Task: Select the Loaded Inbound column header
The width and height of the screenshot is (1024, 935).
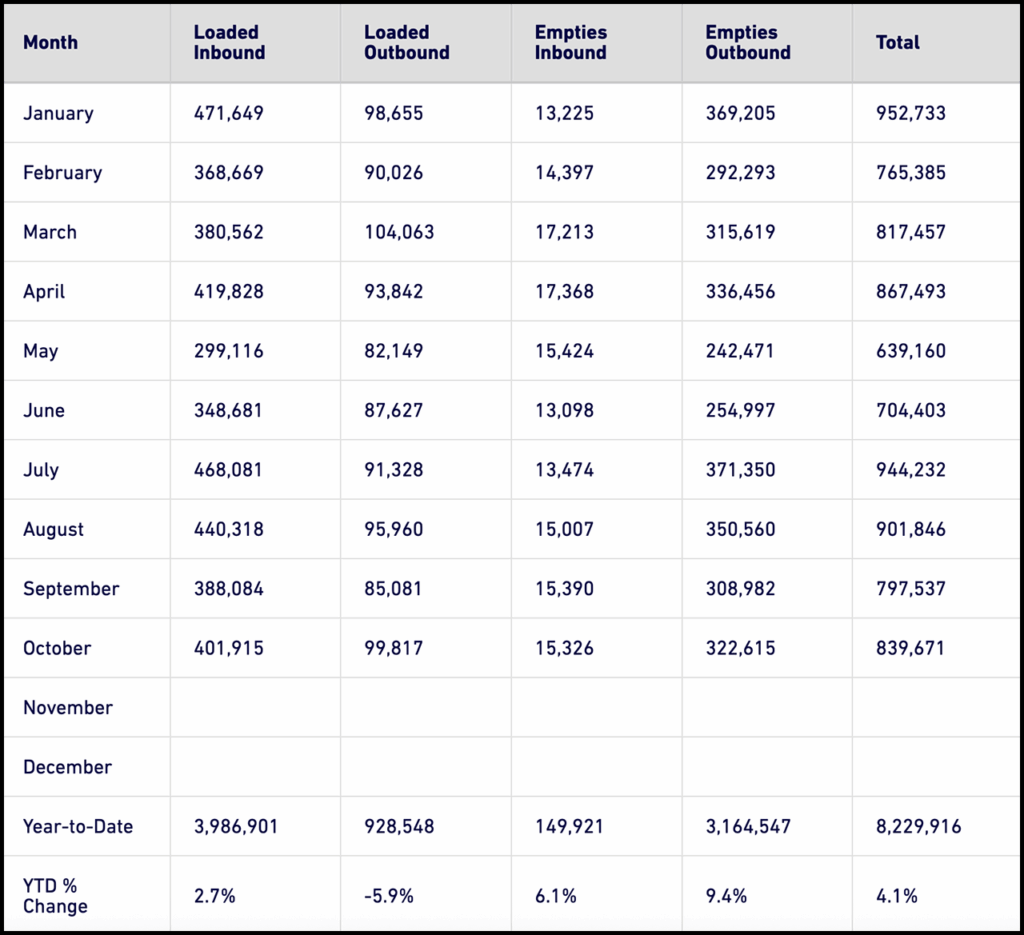Action: [x=229, y=43]
